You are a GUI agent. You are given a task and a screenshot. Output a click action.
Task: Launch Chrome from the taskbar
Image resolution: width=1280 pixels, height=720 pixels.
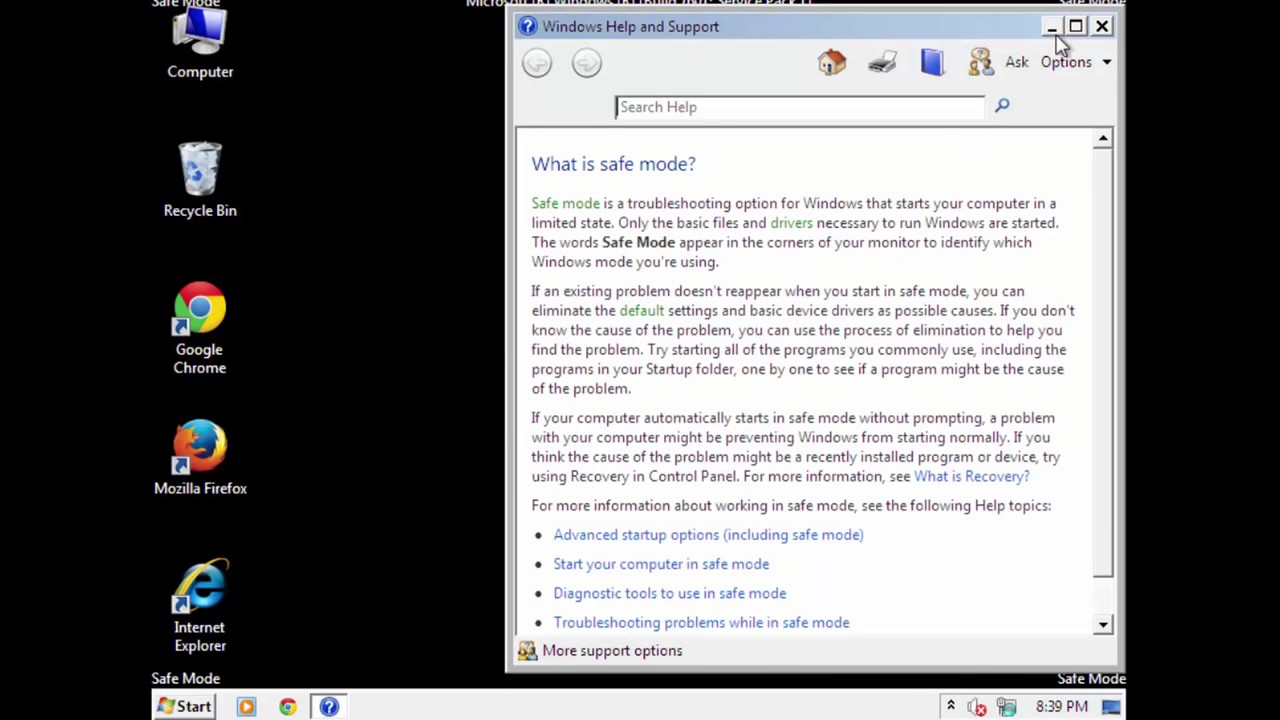(288, 707)
